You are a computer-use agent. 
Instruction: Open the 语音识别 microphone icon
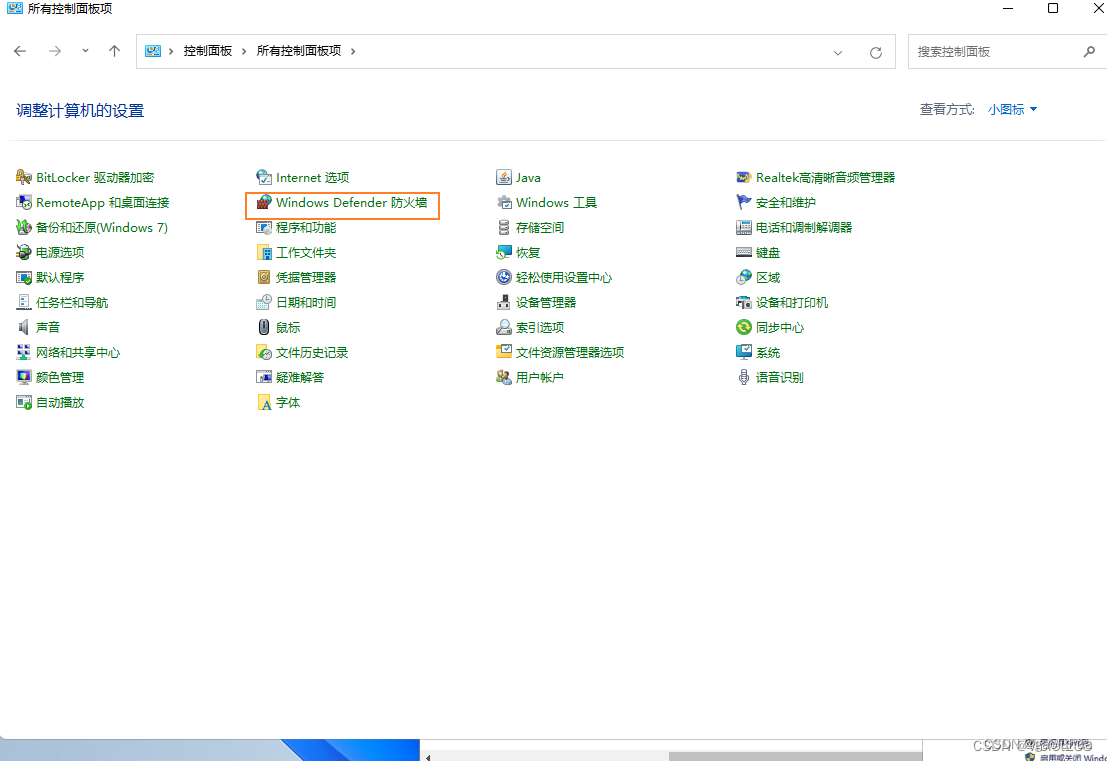[x=743, y=377]
